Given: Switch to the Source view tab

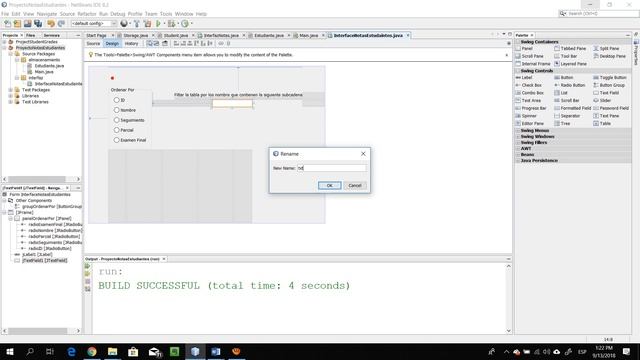Looking at the screenshot, I should [93, 43].
